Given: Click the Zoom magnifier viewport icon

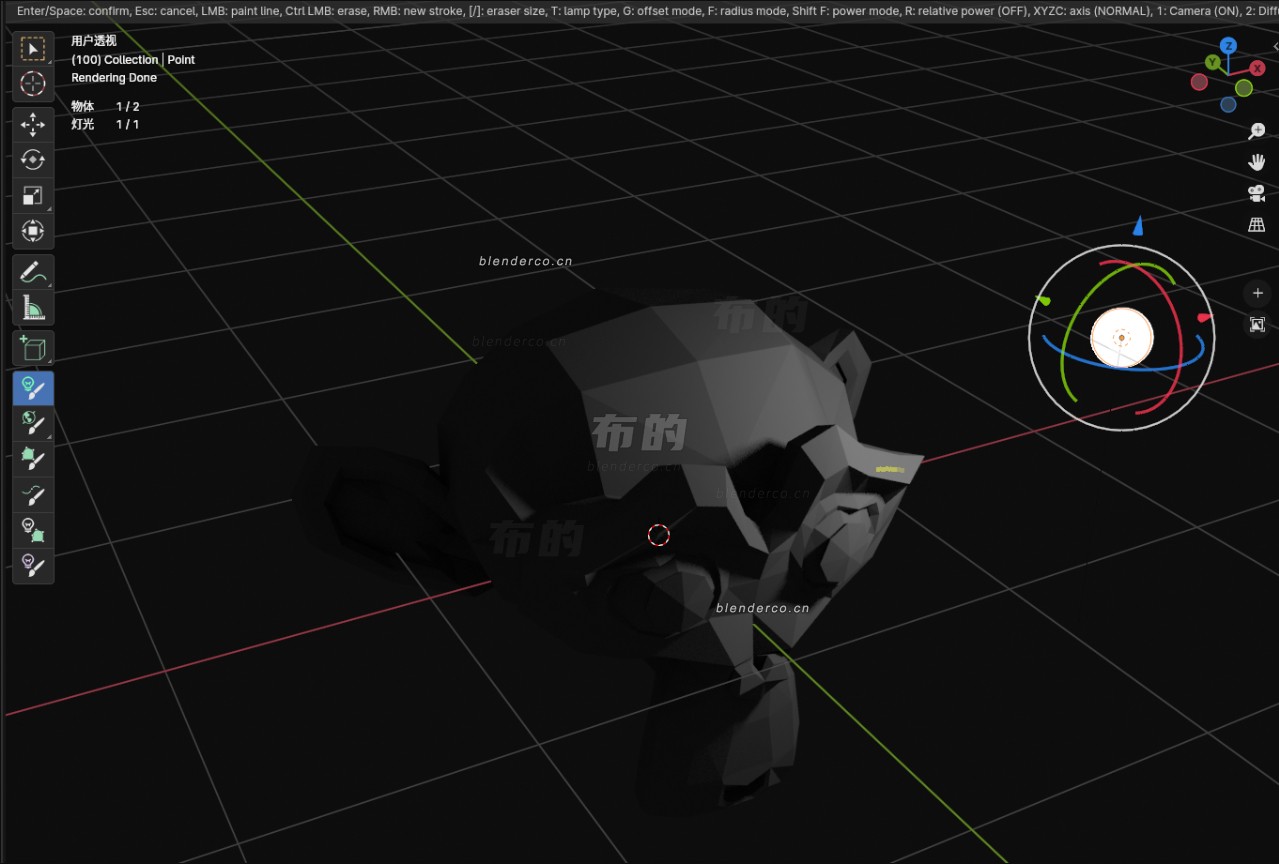Looking at the screenshot, I should [x=1257, y=132].
